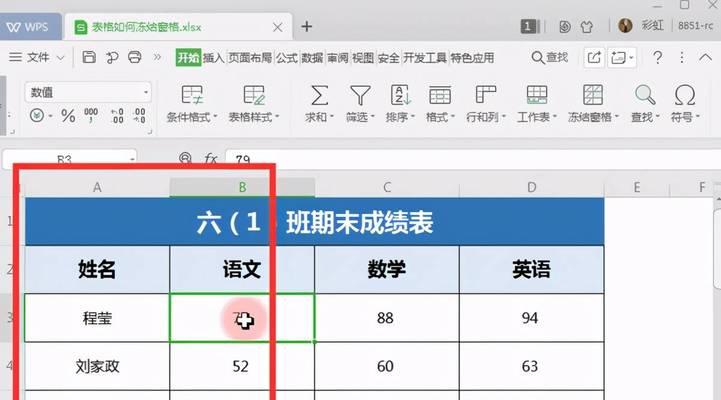The width and height of the screenshot is (721, 400).
Task: Click the user avatar 彩虹
Action: pos(625,26)
